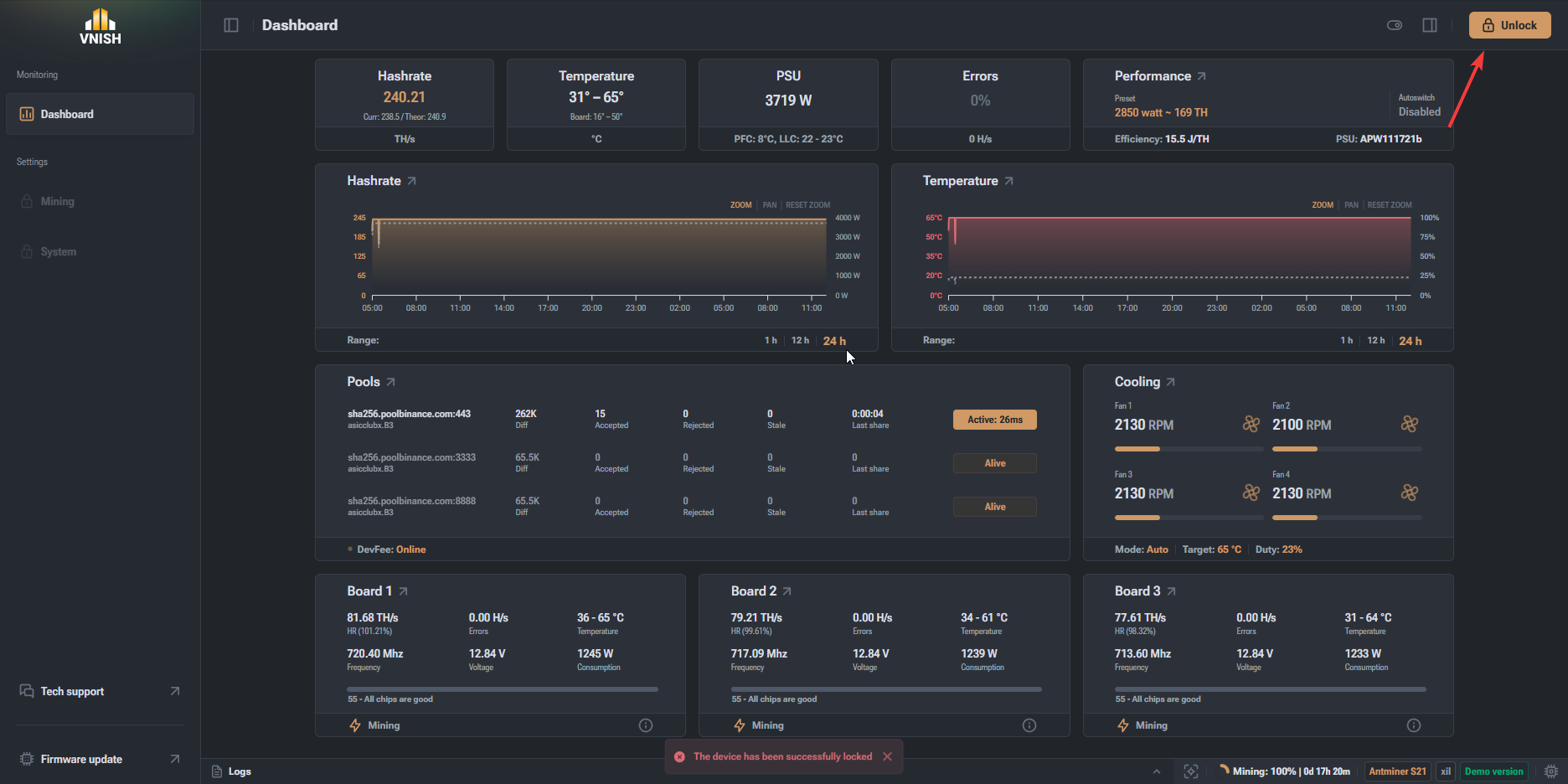Screen dimensions: 1568x784
Task: Set Temperature range to 24 h
Action: point(1410,341)
